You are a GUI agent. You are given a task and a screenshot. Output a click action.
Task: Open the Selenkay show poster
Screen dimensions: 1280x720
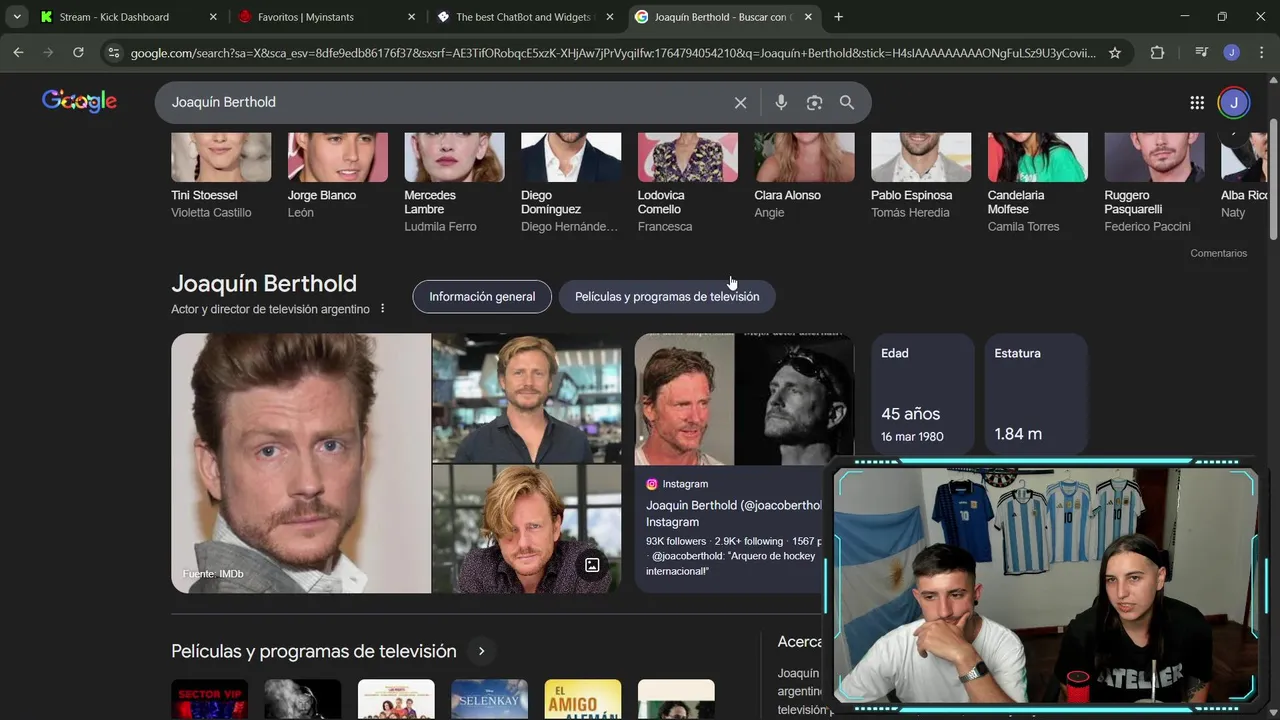pyautogui.click(x=489, y=699)
